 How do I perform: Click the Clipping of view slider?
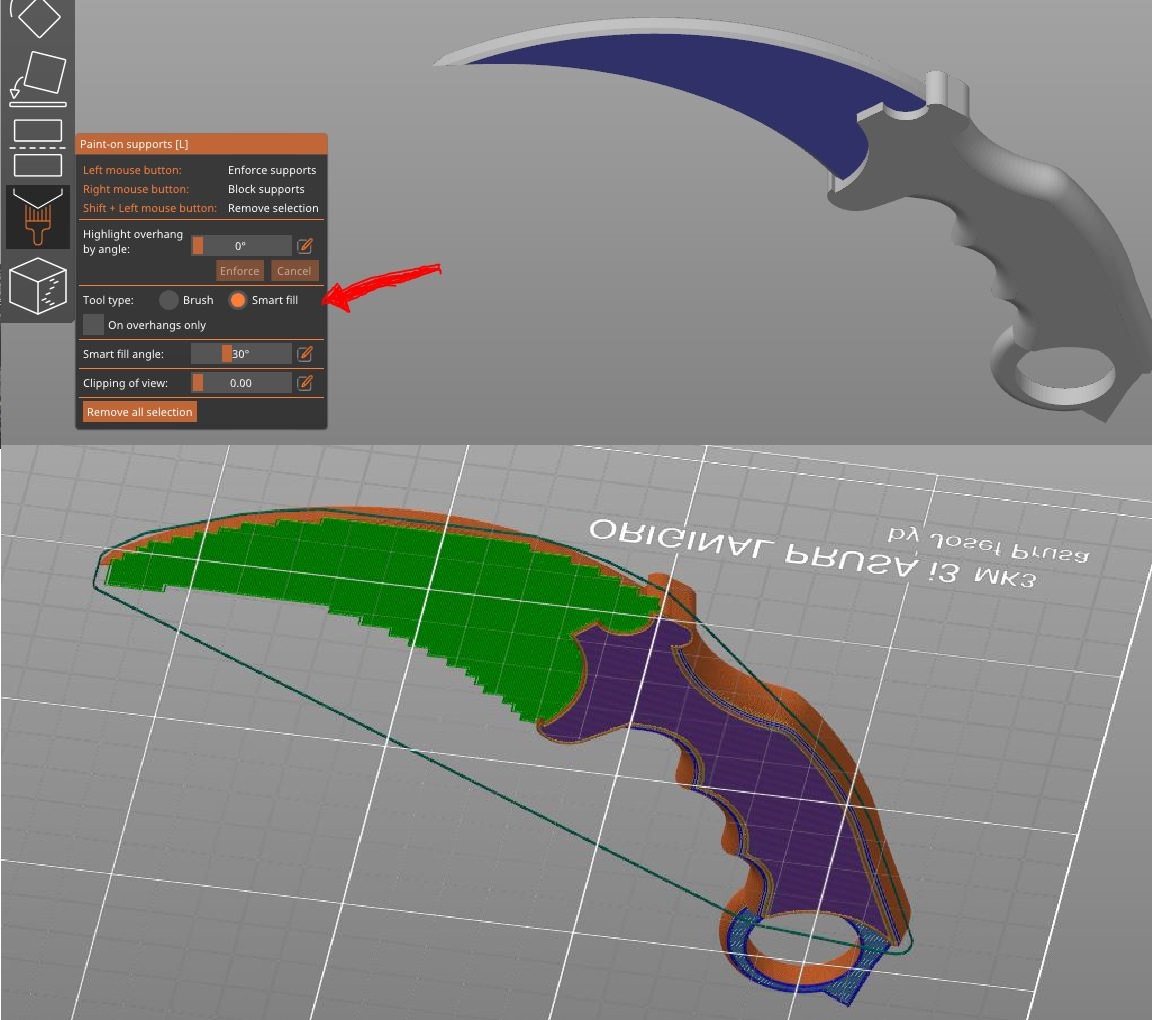(x=241, y=383)
